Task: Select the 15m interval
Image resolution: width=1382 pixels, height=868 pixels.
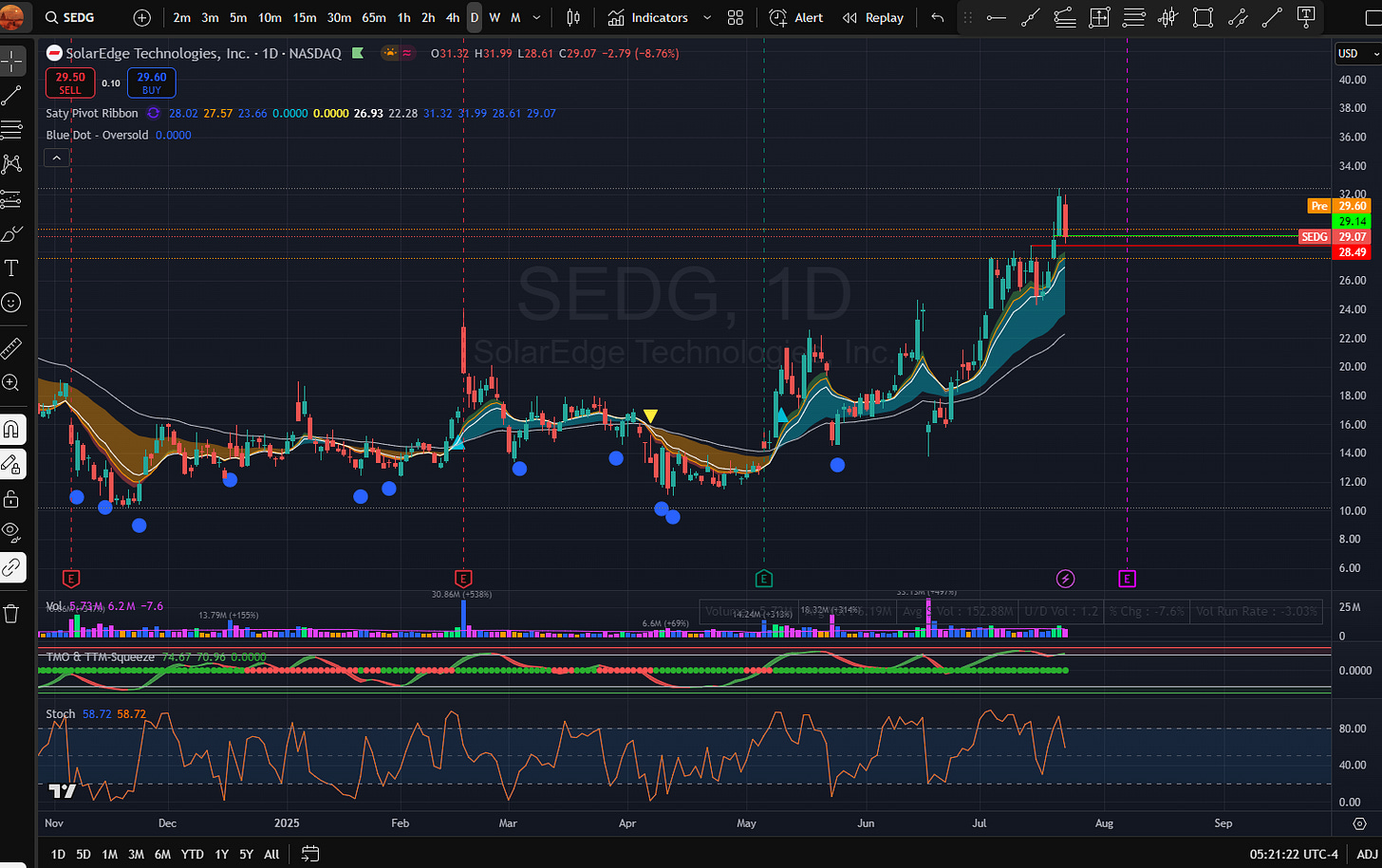Action: tap(305, 17)
